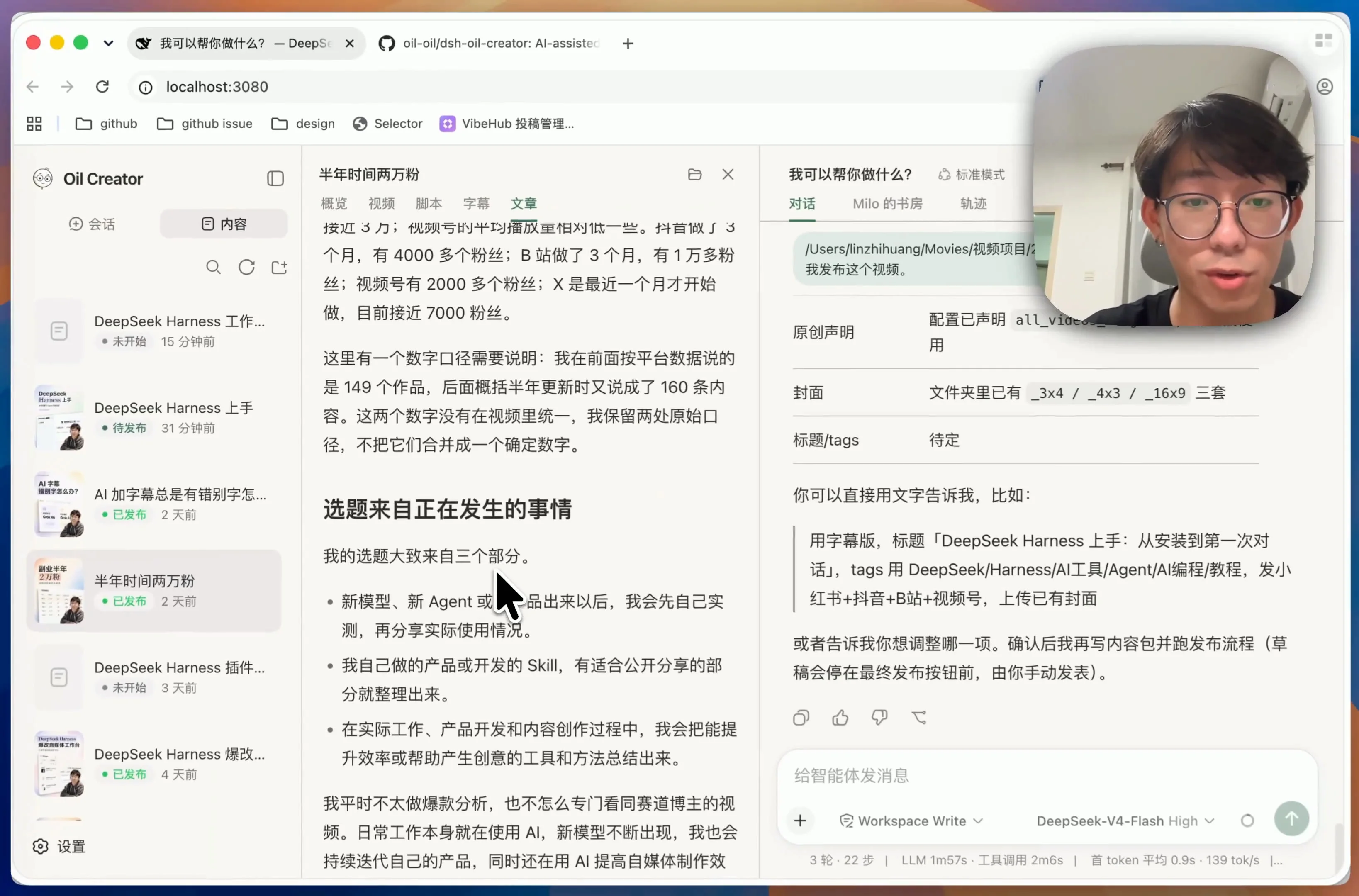Open DeepSeek Harness 上手 content item
Viewport: 1359px width, 896px height.
tap(154, 418)
